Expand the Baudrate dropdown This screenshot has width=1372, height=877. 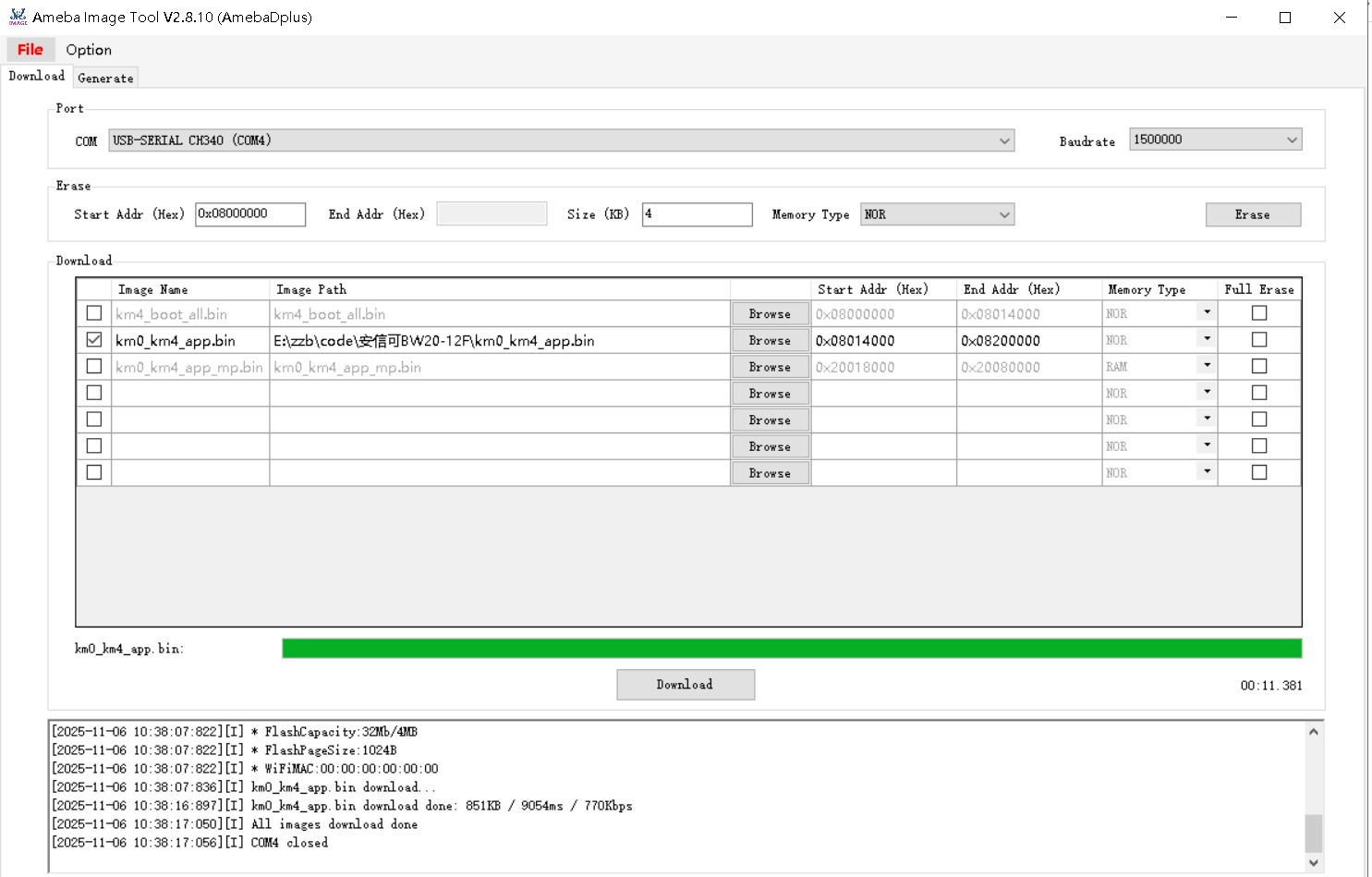[x=1291, y=140]
